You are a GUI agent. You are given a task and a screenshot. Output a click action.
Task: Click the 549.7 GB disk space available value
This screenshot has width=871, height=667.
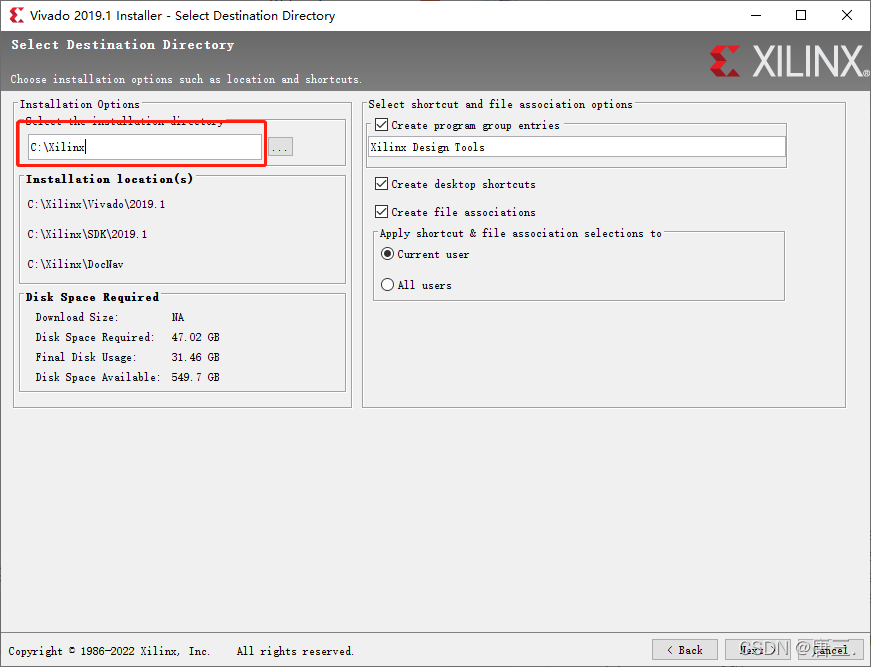pyautogui.click(x=196, y=377)
